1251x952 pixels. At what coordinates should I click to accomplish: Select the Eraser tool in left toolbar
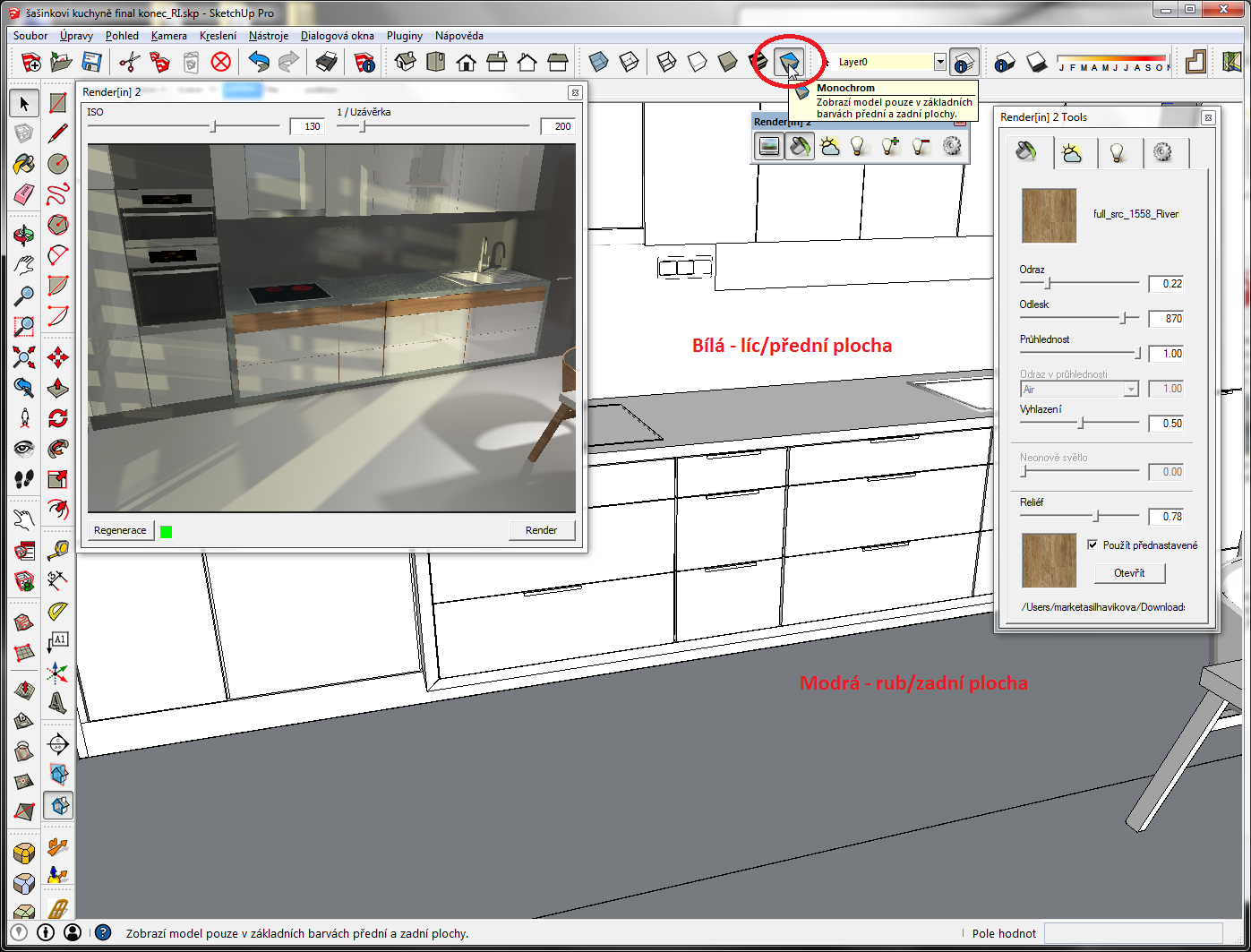(x=24, y=194)
